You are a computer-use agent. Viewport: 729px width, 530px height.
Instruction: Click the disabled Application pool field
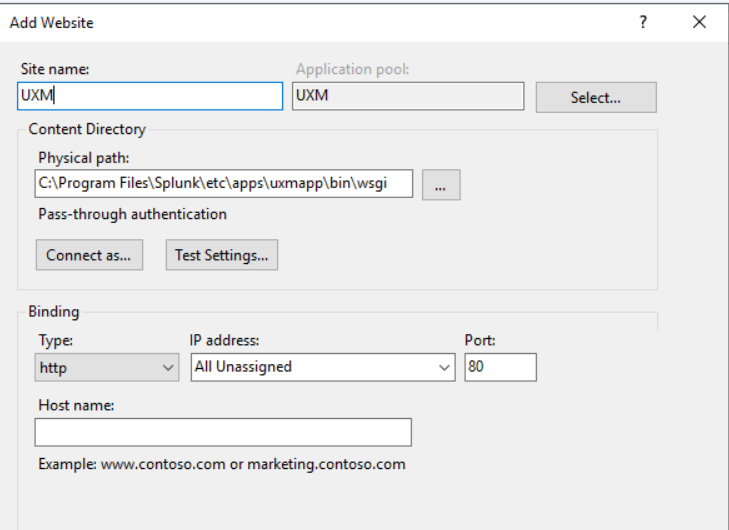pos(407,96)
